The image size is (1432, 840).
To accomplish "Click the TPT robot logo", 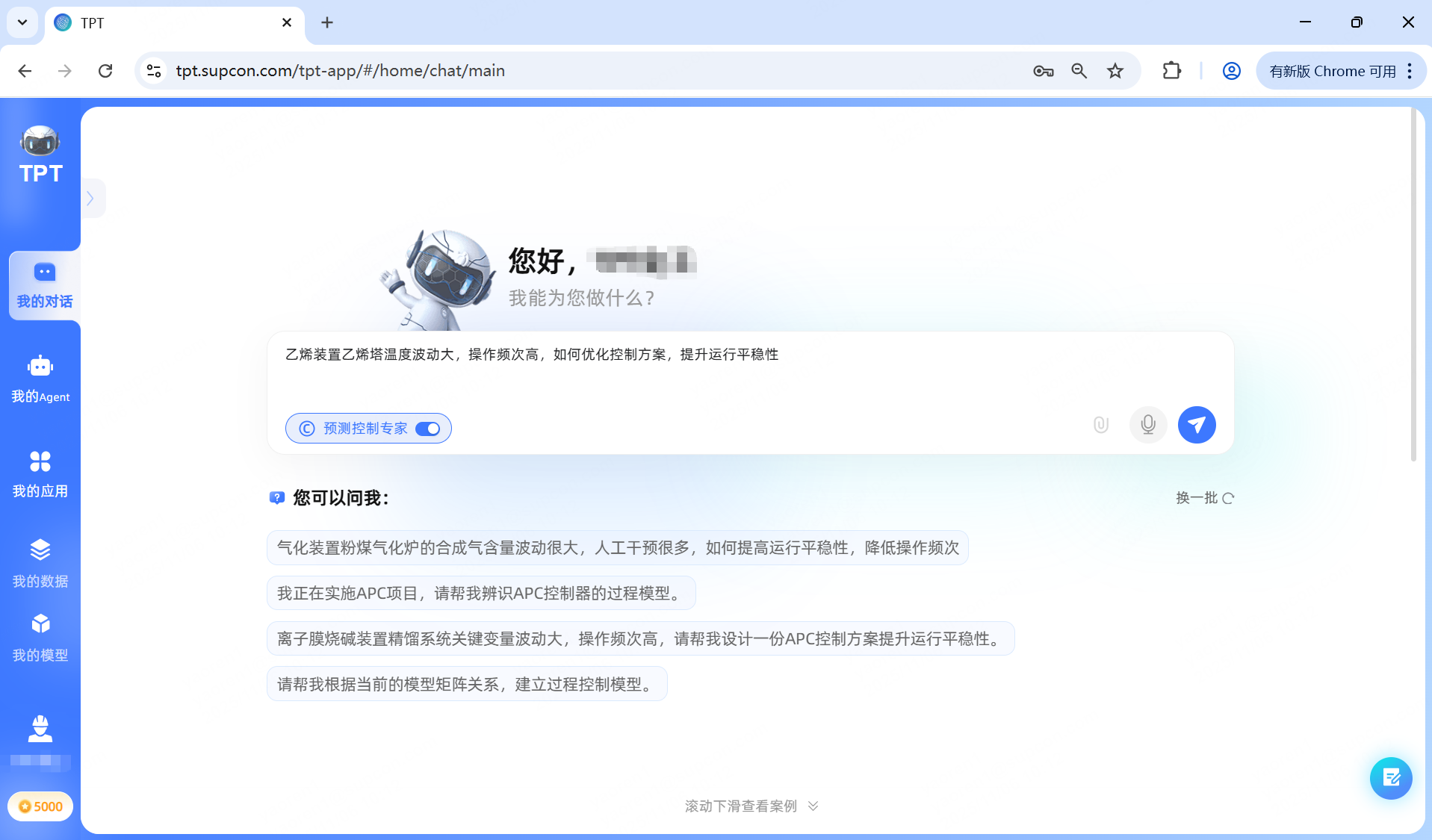I will click(40, 141).
